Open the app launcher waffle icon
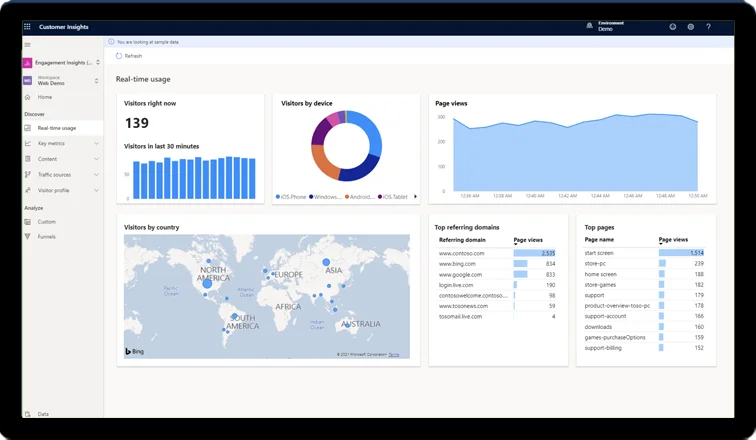Screen dimensions: 756x440 click(27, 27)
